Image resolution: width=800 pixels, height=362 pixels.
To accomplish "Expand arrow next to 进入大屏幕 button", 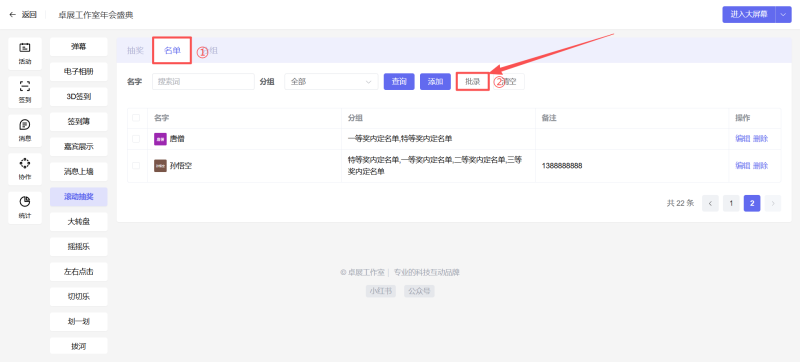I will coord(783,14).
